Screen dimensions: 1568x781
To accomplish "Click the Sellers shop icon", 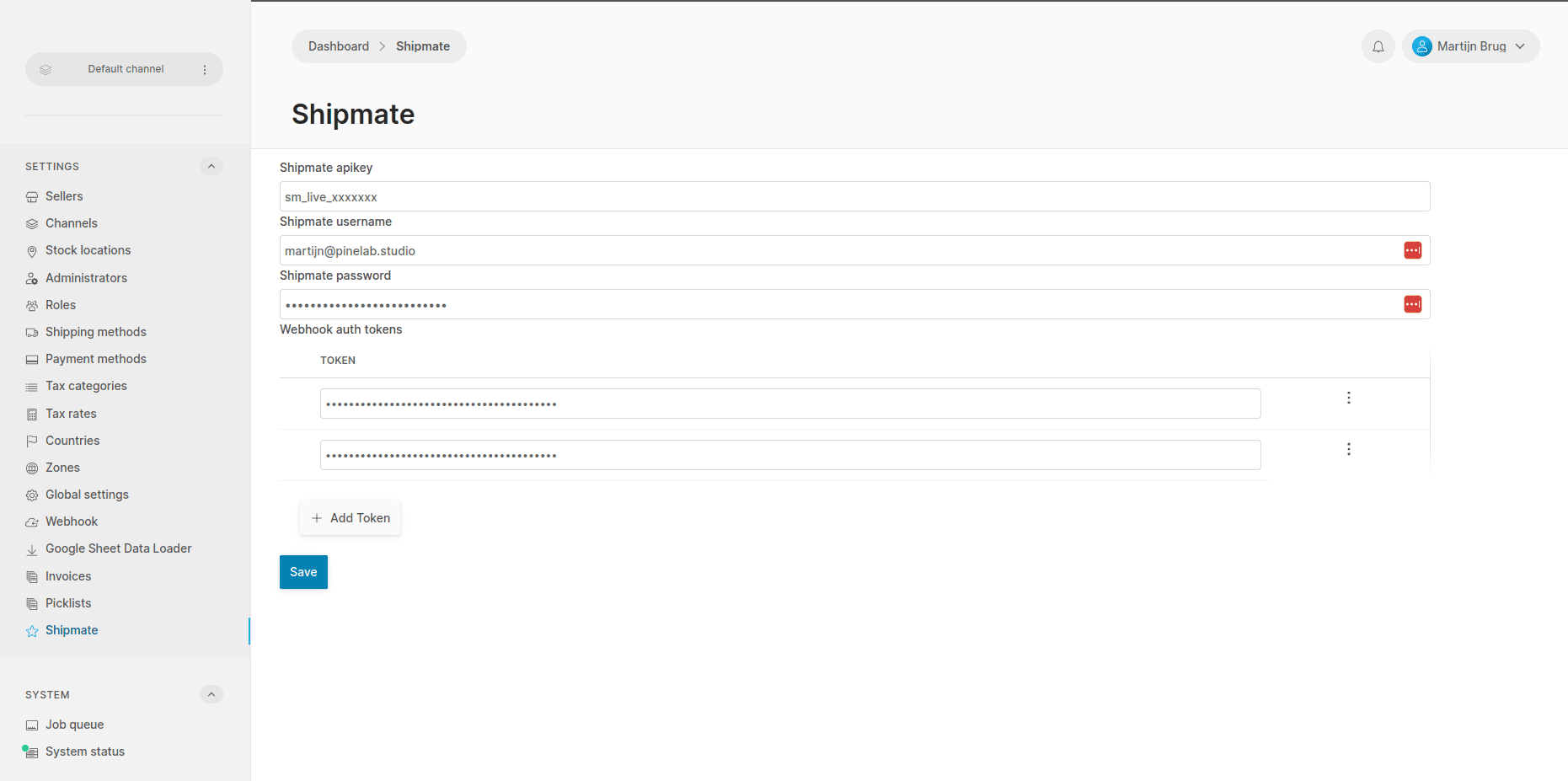I will [x=32, y=197].
